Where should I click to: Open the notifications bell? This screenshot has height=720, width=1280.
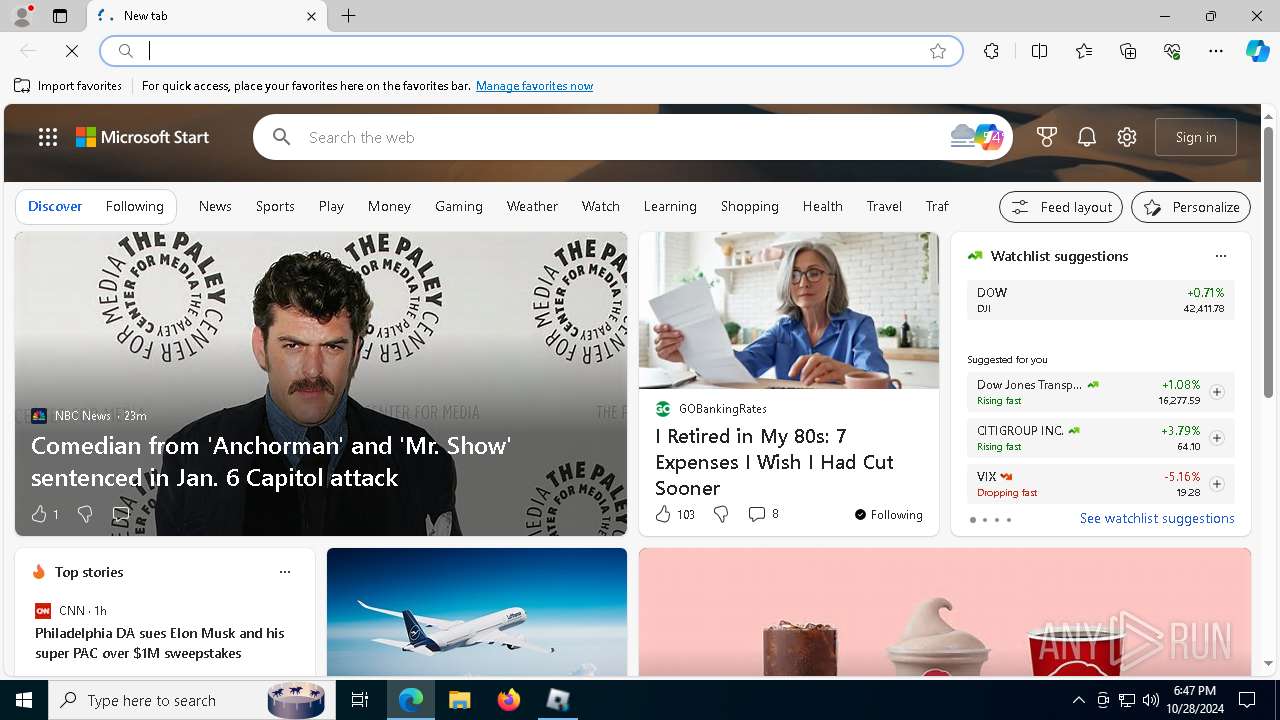(x=1087, y=137)
